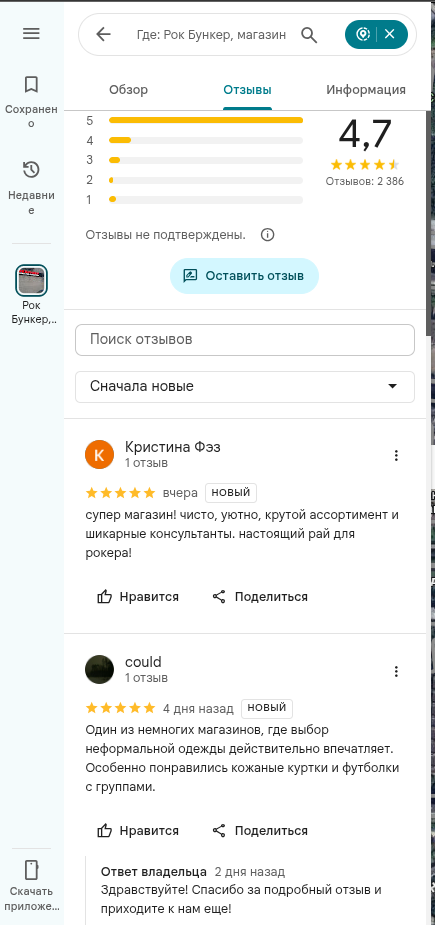
Task: Open the Сначала новые sort dropdown
Action: point(245,386)
